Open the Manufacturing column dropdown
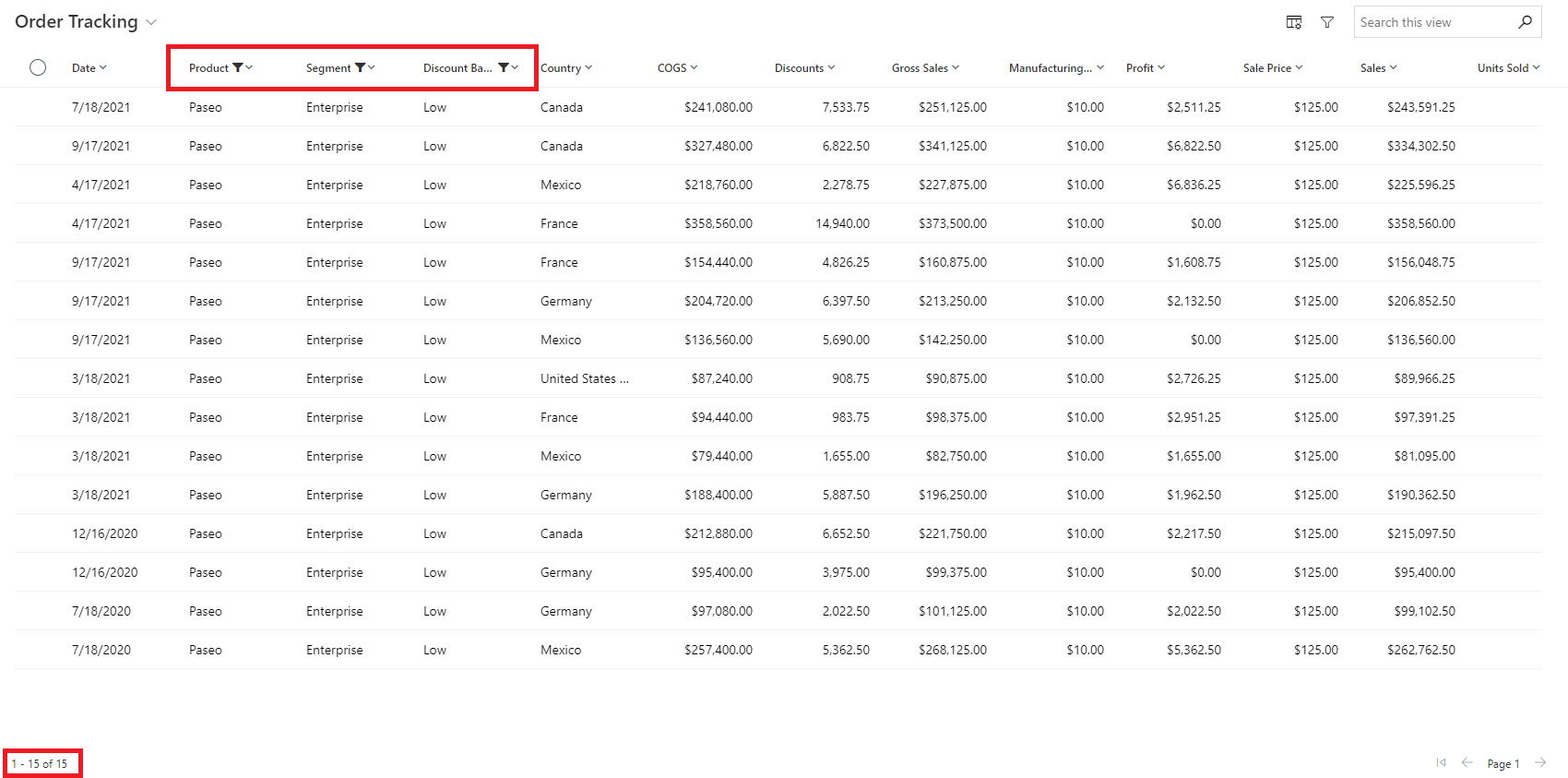The image size is (1568, 778). [1100, 67]
